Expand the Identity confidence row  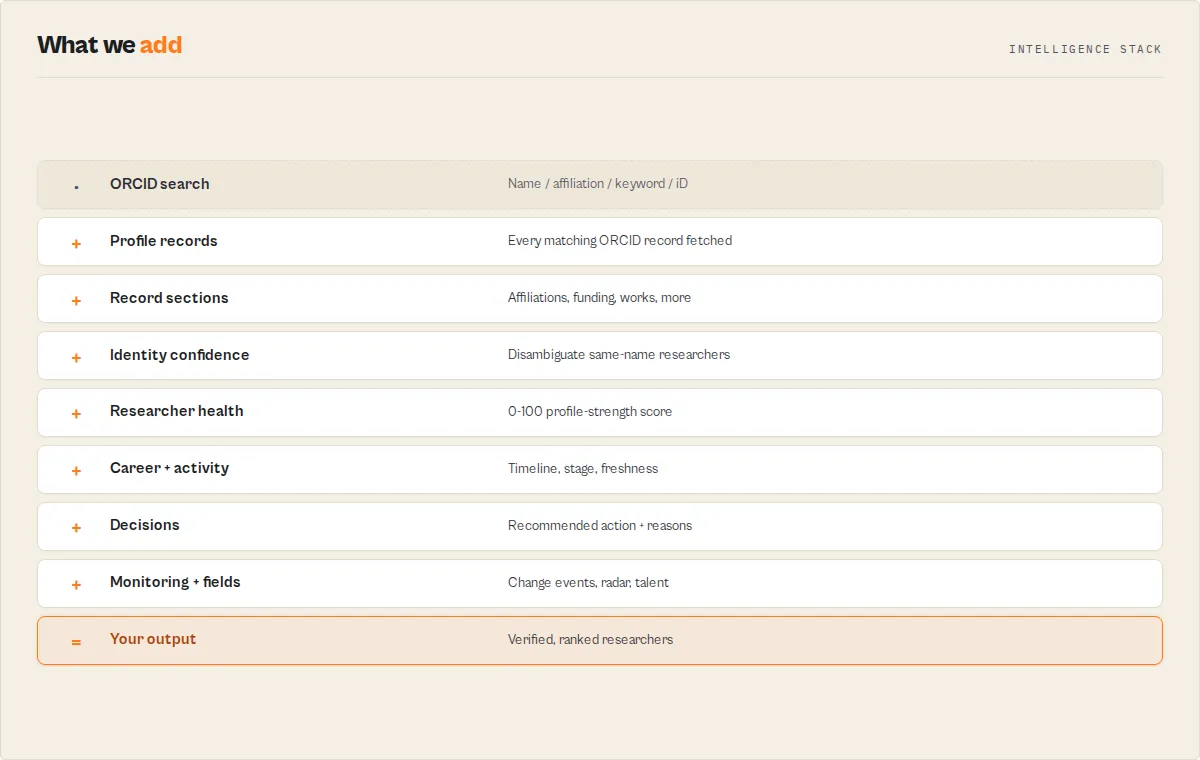click(600, 355)
